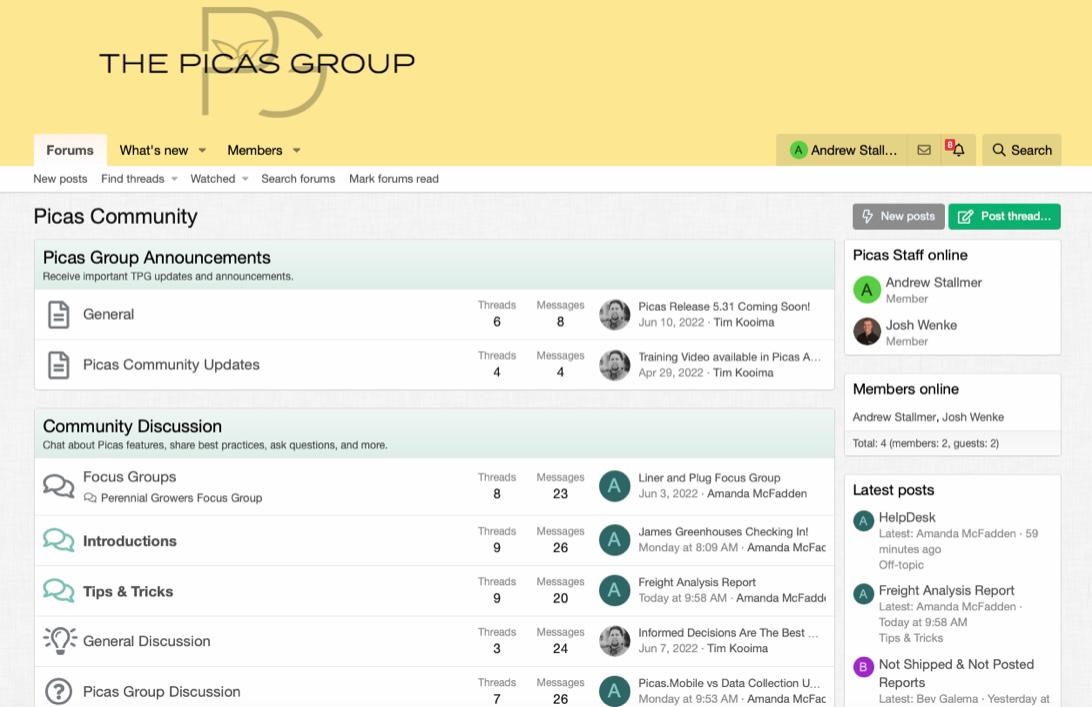Click Amanda avatar in Picas Group Discussion row
The height and width of the screenshot is (707, 1092).
point(614,691)
